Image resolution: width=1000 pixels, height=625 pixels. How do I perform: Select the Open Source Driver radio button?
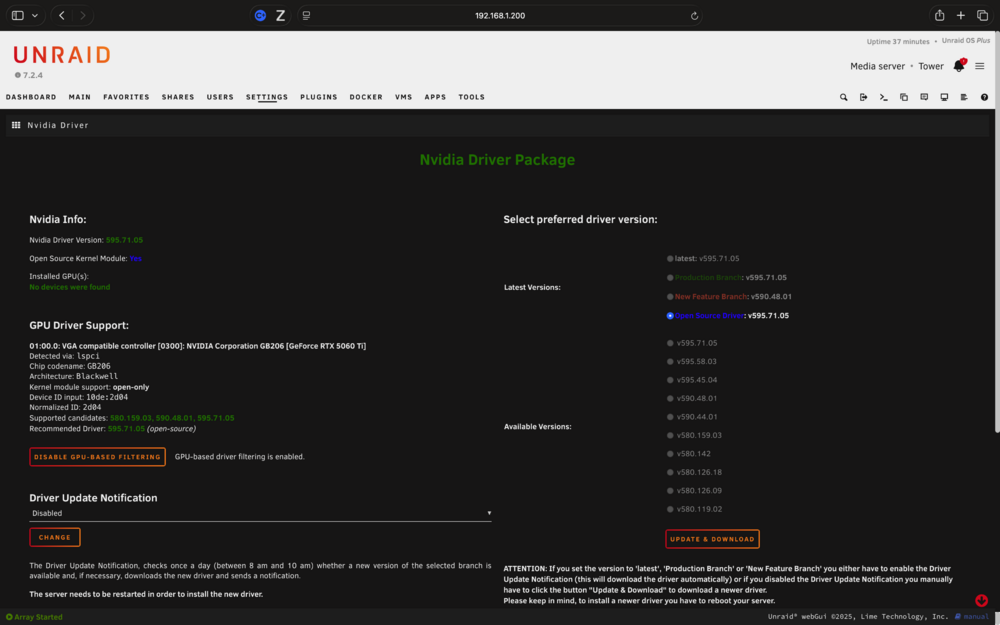click(670, 316)
